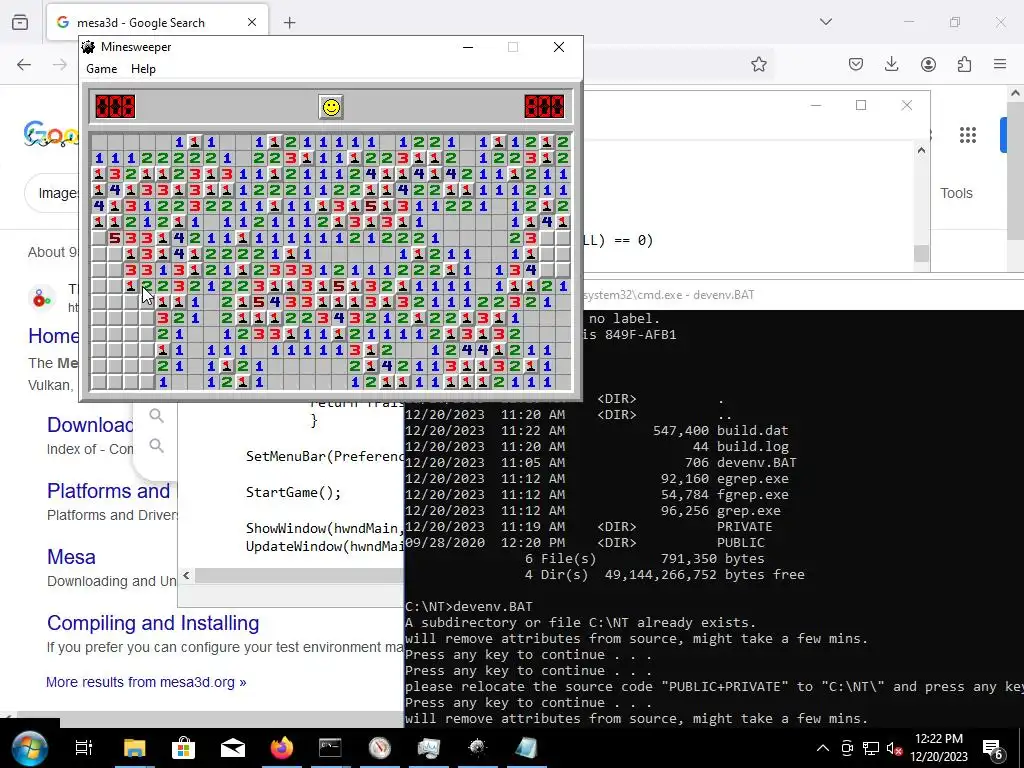Image resolution: width=1024 pixels, height=768 pixels.
Task: Click the lower magnifier icon in the suggestion list
Action: [x=156, y=445]
